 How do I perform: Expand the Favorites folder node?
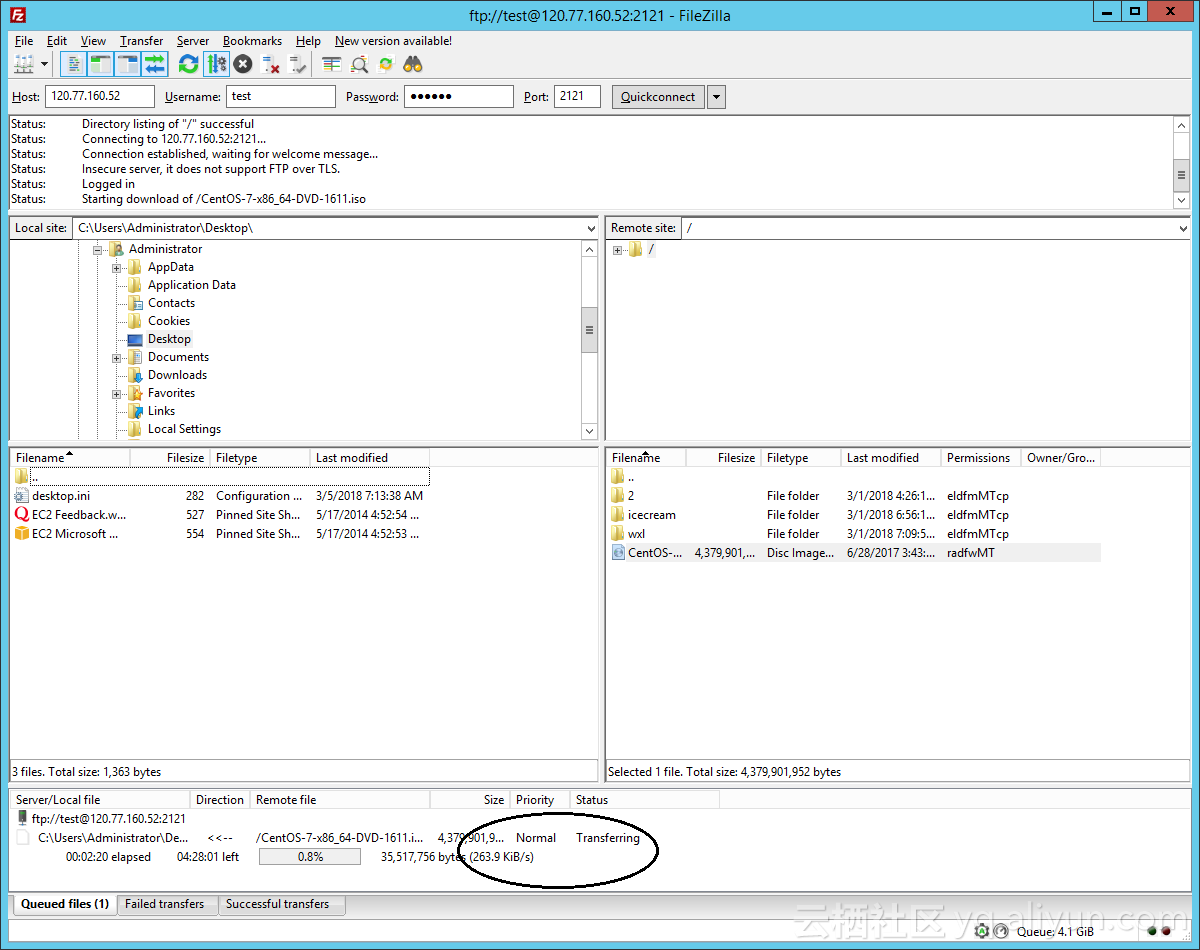tap(117, 393)
